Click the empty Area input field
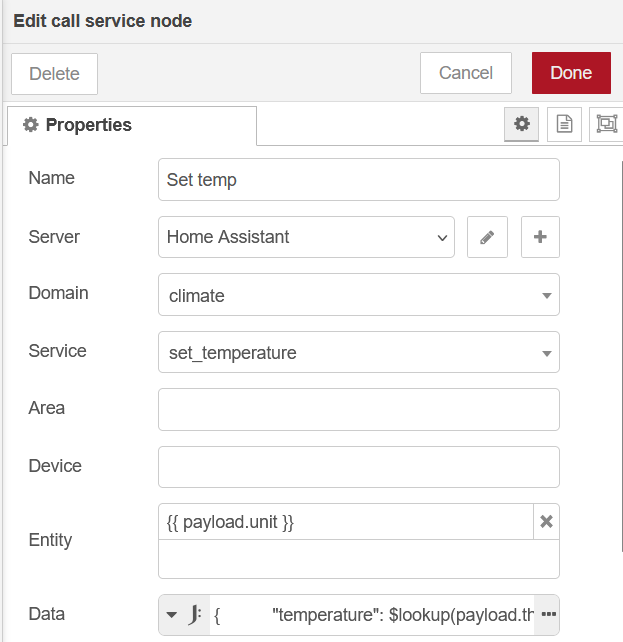This screenshot has height=642, width=623. pos(358,409)
